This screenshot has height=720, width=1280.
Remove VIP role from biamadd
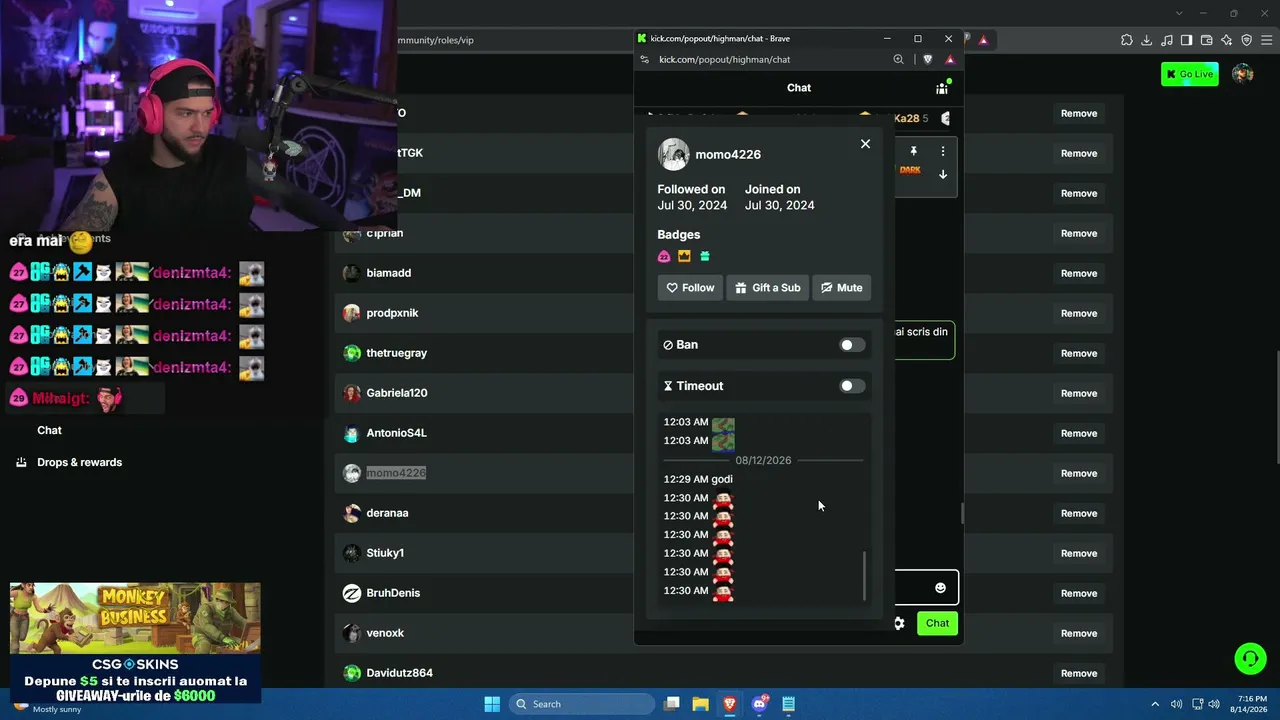[1079, 273]
